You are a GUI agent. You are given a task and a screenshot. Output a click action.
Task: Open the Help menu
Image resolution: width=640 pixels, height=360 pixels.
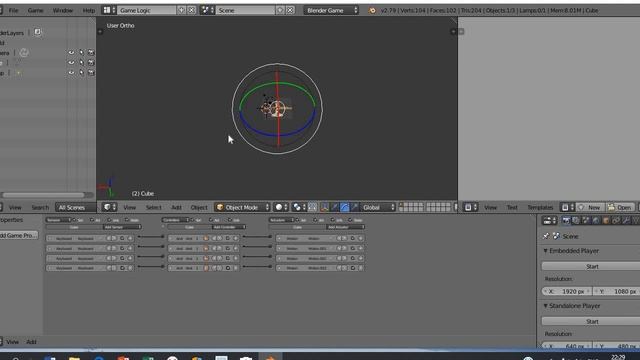click(89, 10)
